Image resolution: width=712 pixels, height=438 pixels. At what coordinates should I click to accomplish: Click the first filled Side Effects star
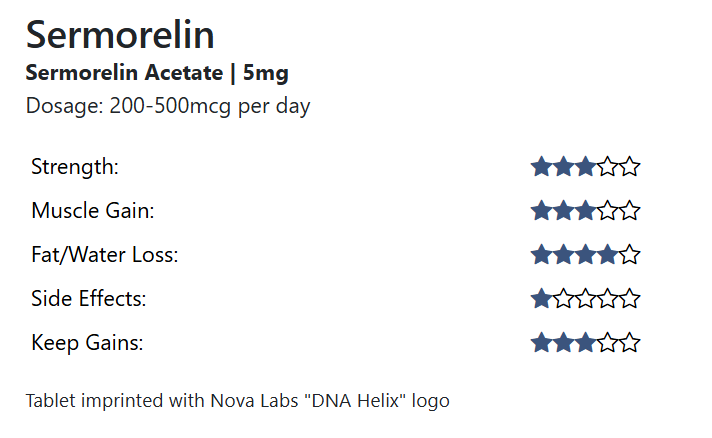click(x=541, y=299)
